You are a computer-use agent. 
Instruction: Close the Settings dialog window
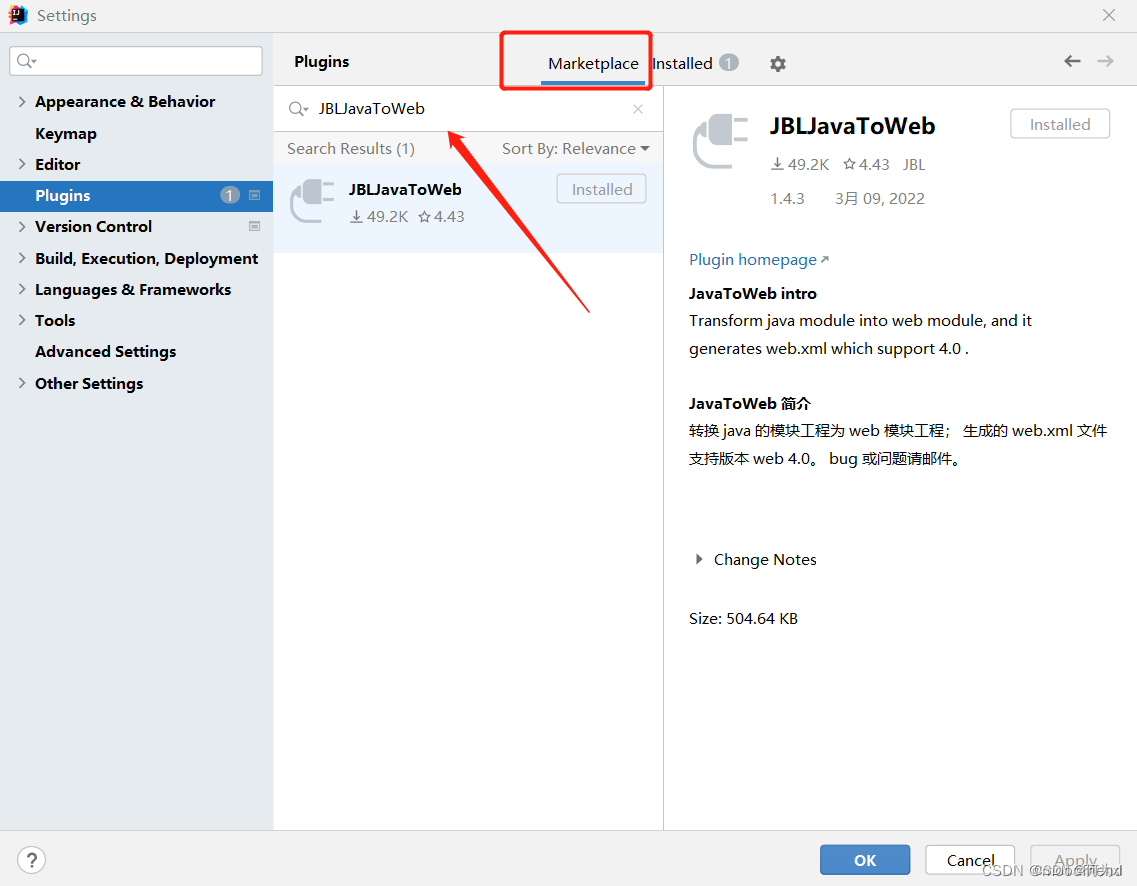tap(1109, 15)
